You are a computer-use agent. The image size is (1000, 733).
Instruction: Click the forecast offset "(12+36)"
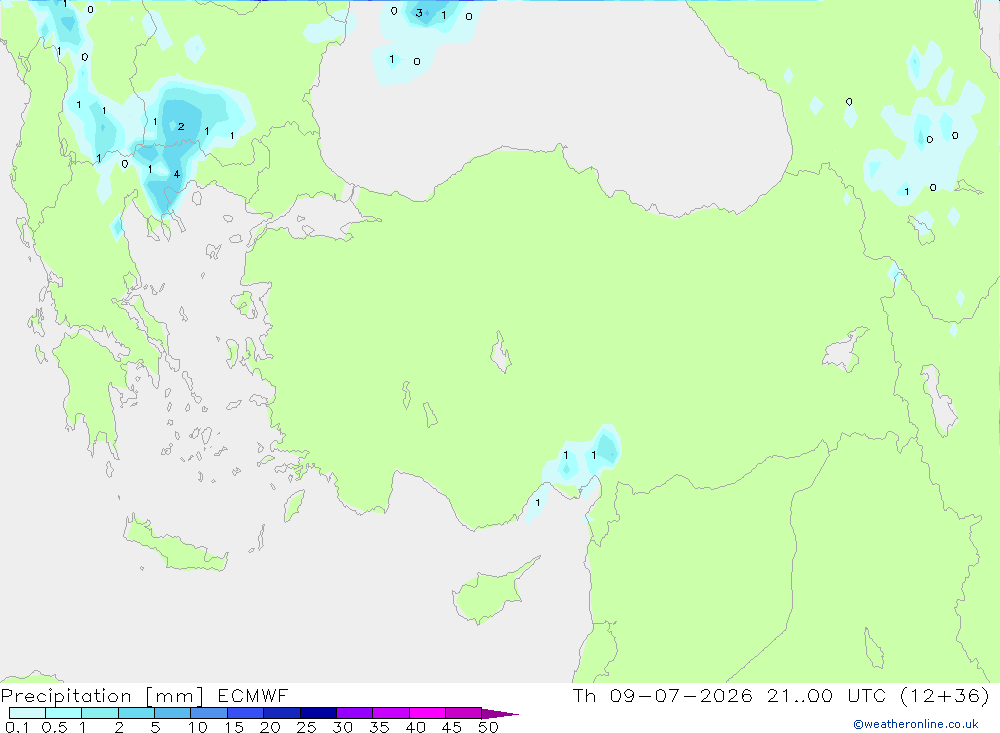click(945, 695)
